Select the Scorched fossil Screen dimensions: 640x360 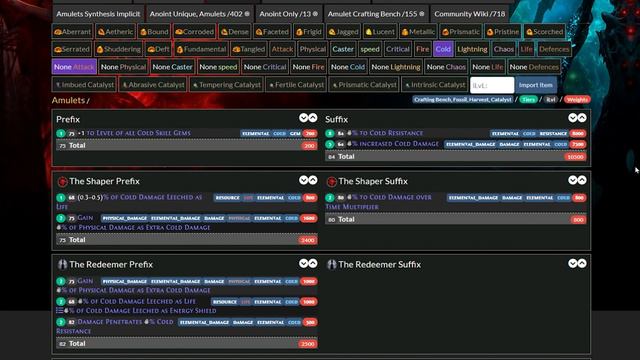pos(544,31)
